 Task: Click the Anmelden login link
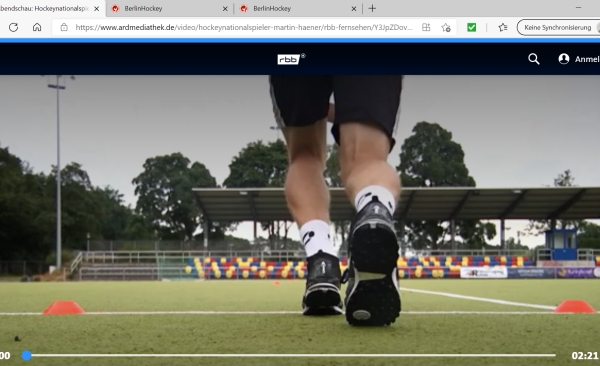point(587,59)
